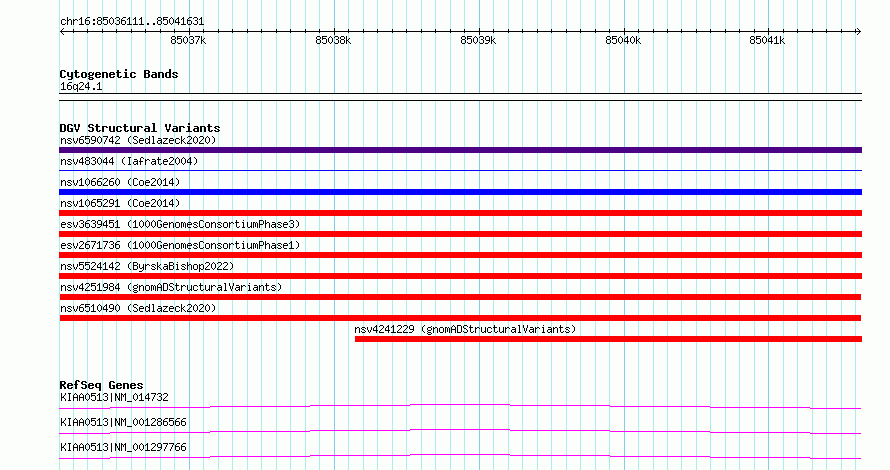Click the chr16:85036111..85041631 coordinate label
Viewport: 890px width, 470px height.
click(132, 22)
